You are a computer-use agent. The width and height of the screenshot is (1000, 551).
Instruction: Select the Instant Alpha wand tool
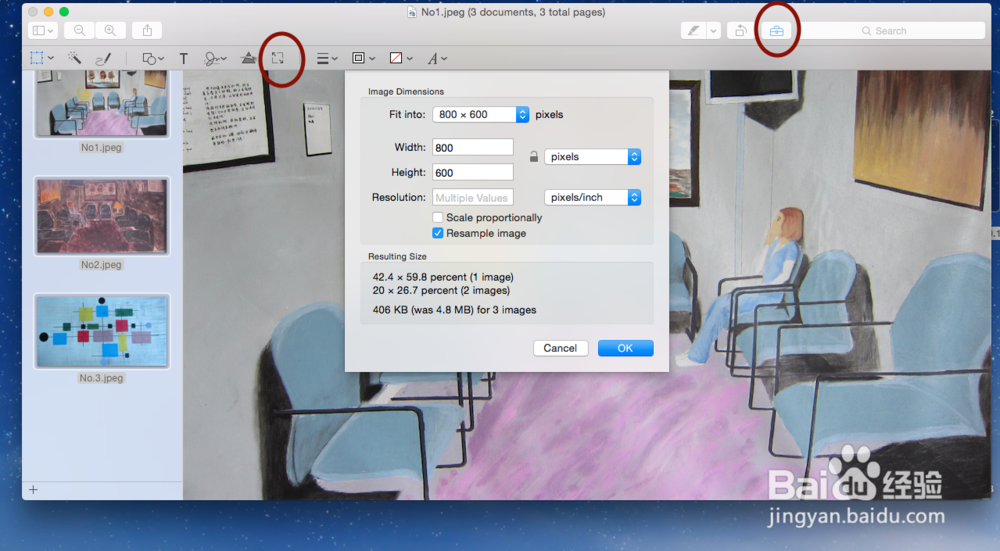[75, 59]
